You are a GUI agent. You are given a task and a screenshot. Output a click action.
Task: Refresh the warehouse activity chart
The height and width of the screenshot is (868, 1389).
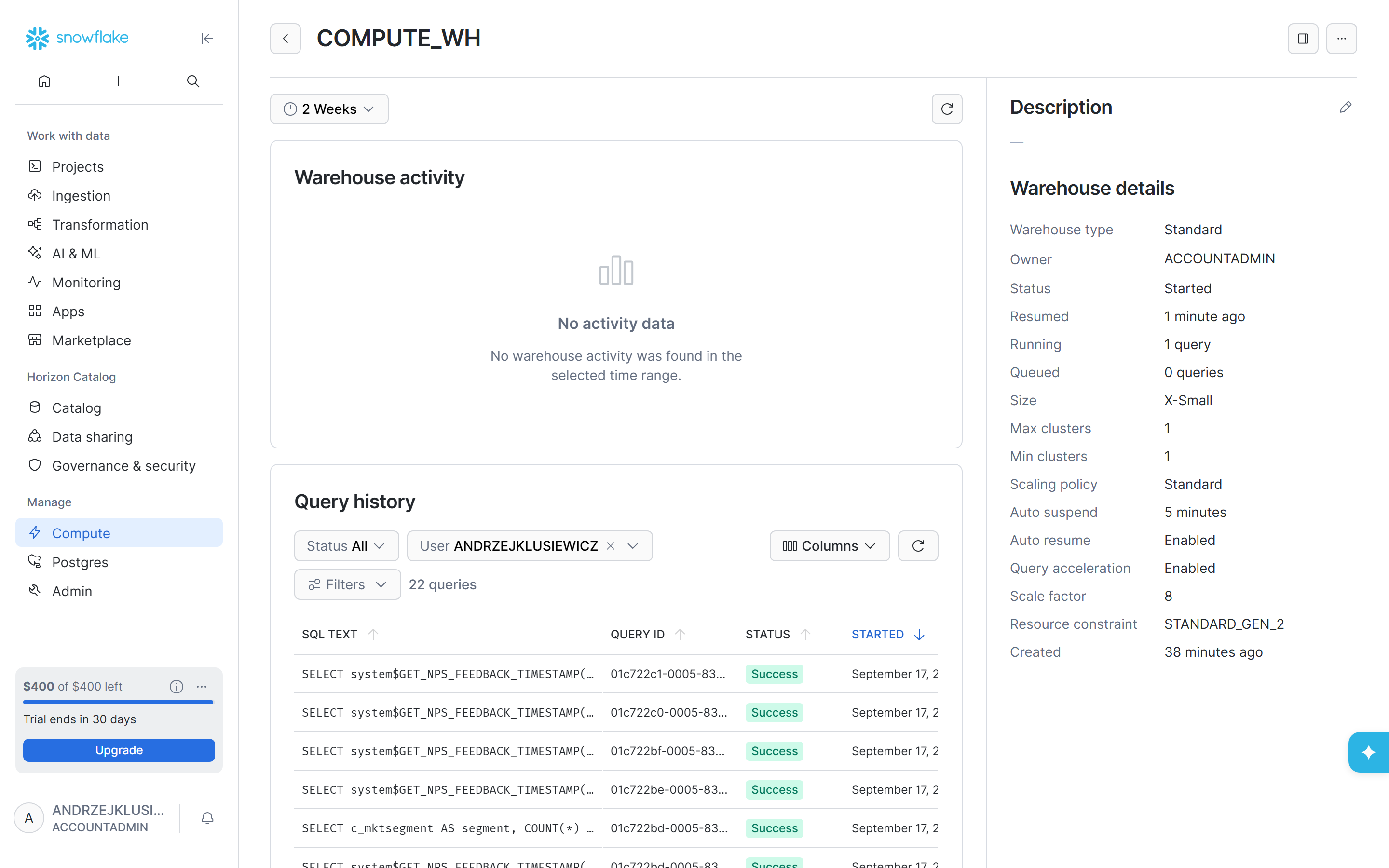(947, 109)
